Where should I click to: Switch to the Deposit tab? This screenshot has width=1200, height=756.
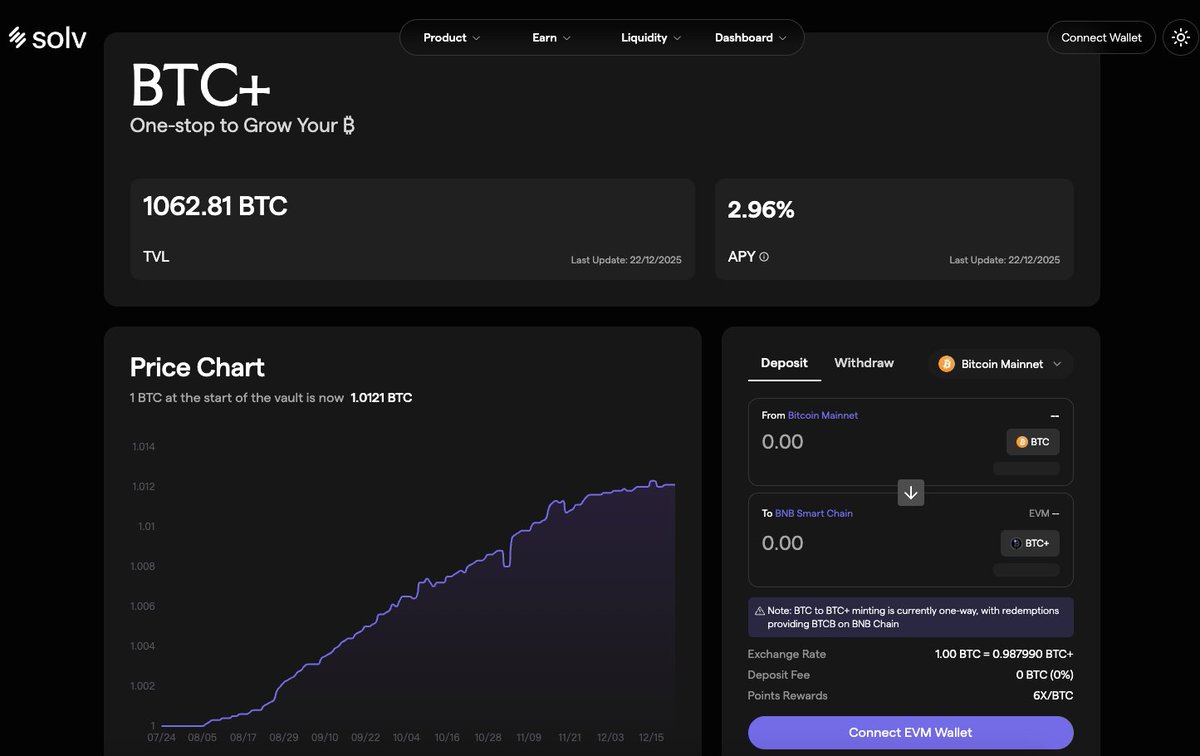(x=784, y=363)
